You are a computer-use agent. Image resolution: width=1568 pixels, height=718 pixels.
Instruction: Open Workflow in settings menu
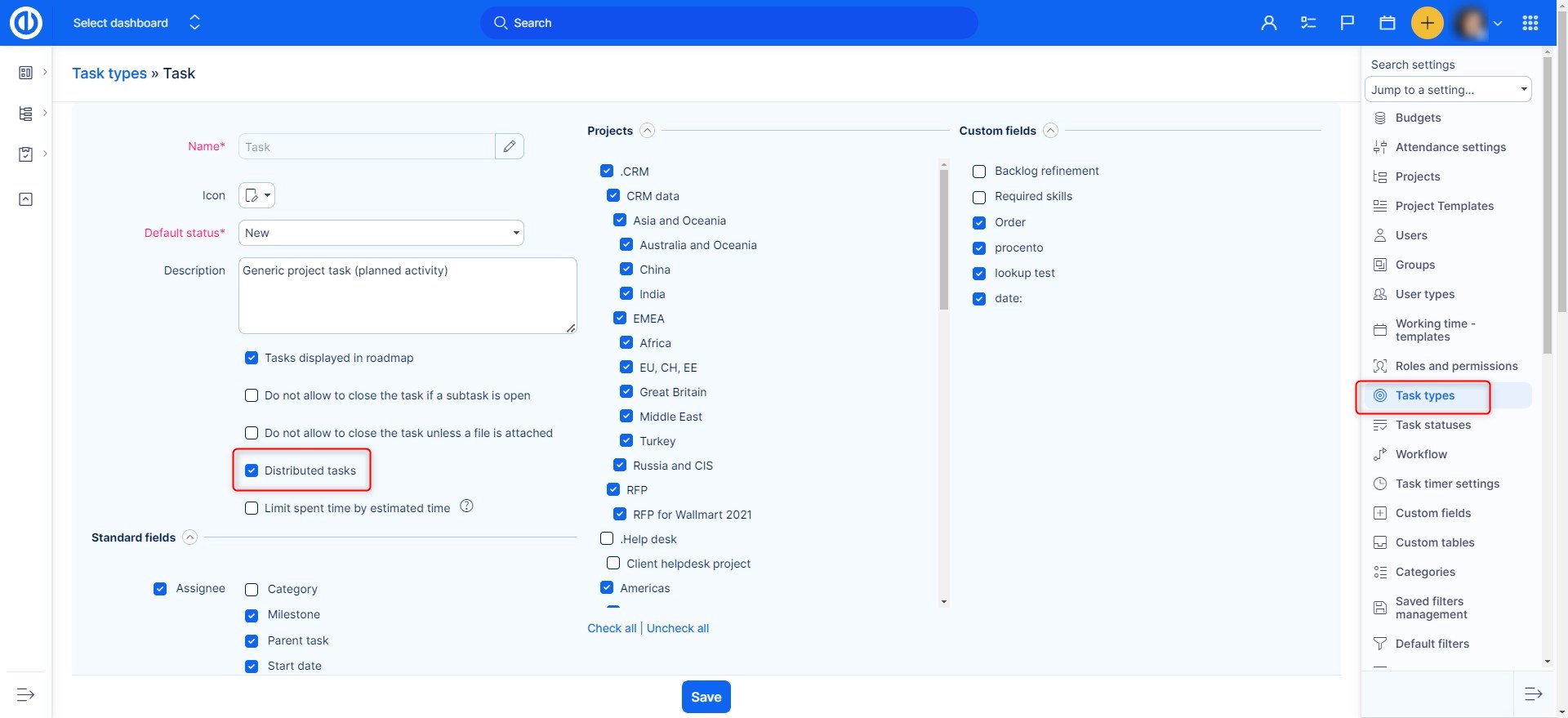[x=1420, y=454]
